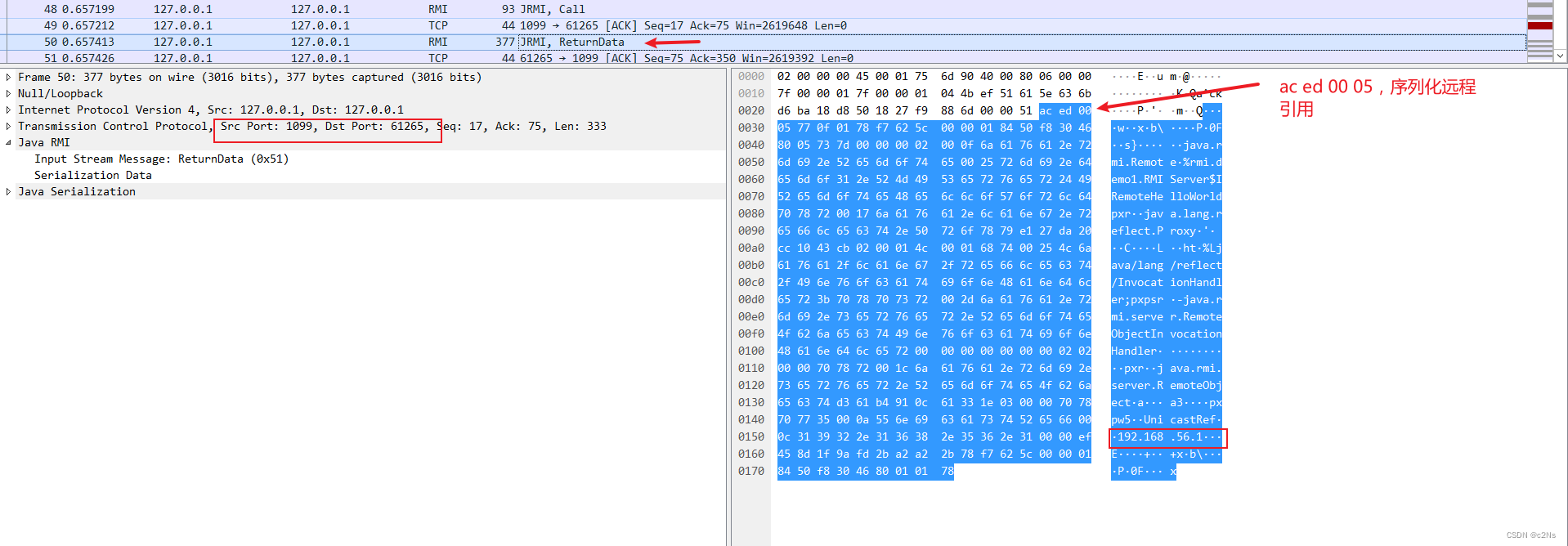Click ASCII text 192.168 in hex pane
This screenshot has width=1568, height=546.
tap(1140, 436)
